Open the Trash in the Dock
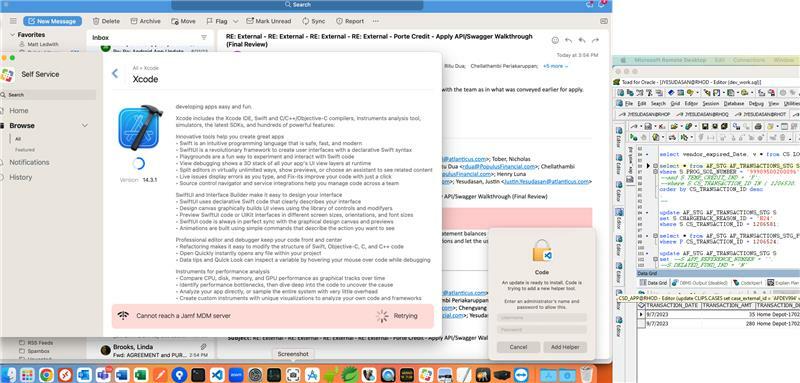The height and width of the screenshot is (383, 800). [x=587, y=374]
